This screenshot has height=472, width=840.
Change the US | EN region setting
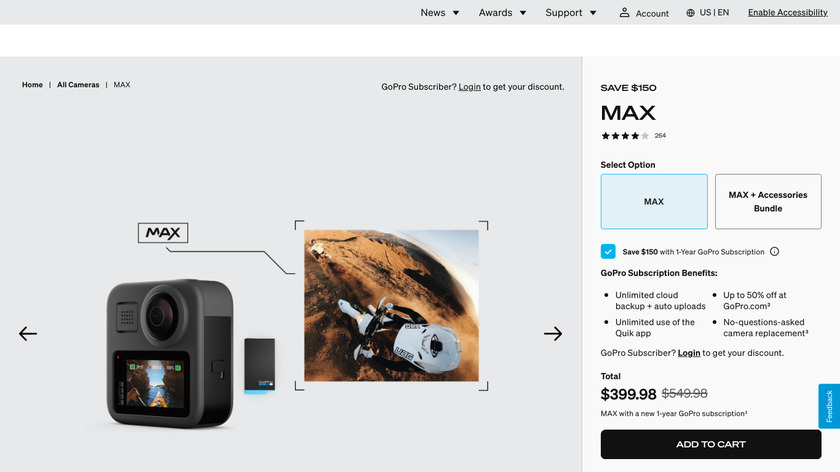pos(714,12)
